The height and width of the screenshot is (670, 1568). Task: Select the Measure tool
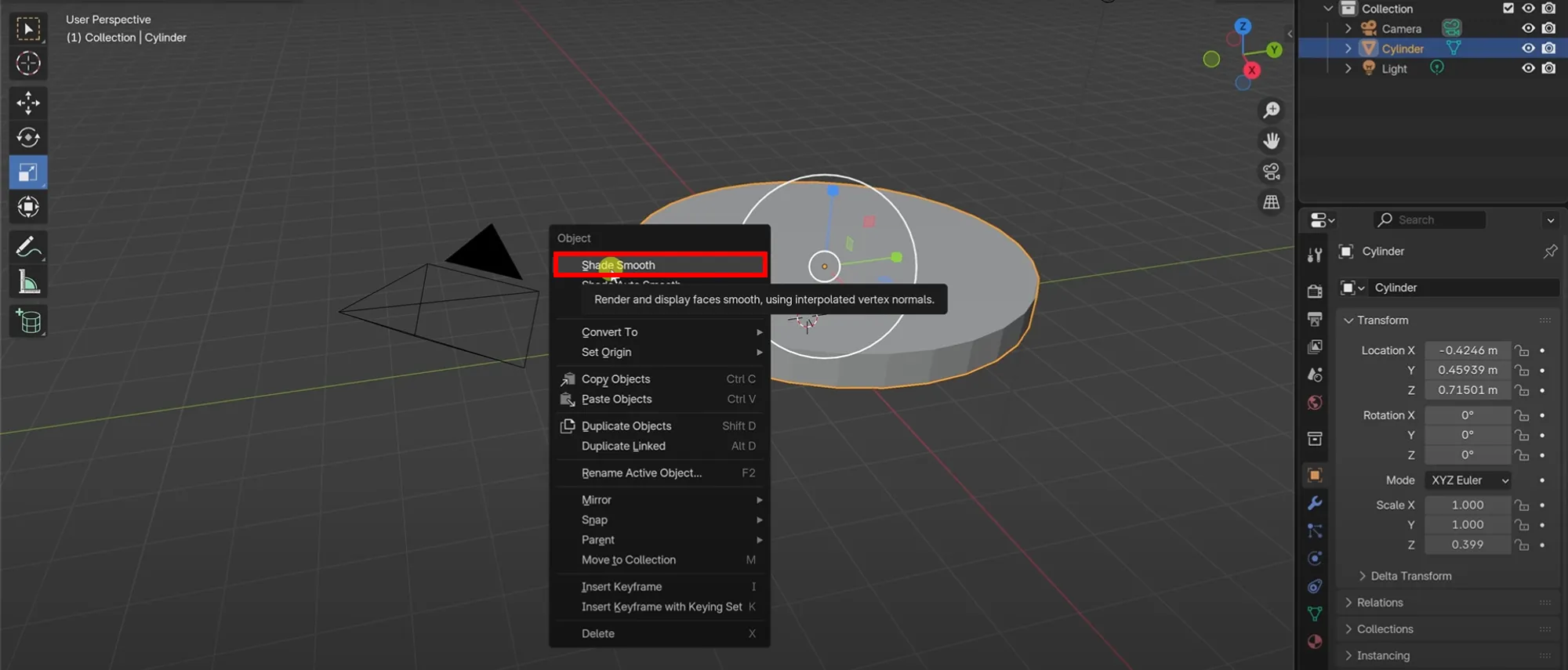coord(28,283)
